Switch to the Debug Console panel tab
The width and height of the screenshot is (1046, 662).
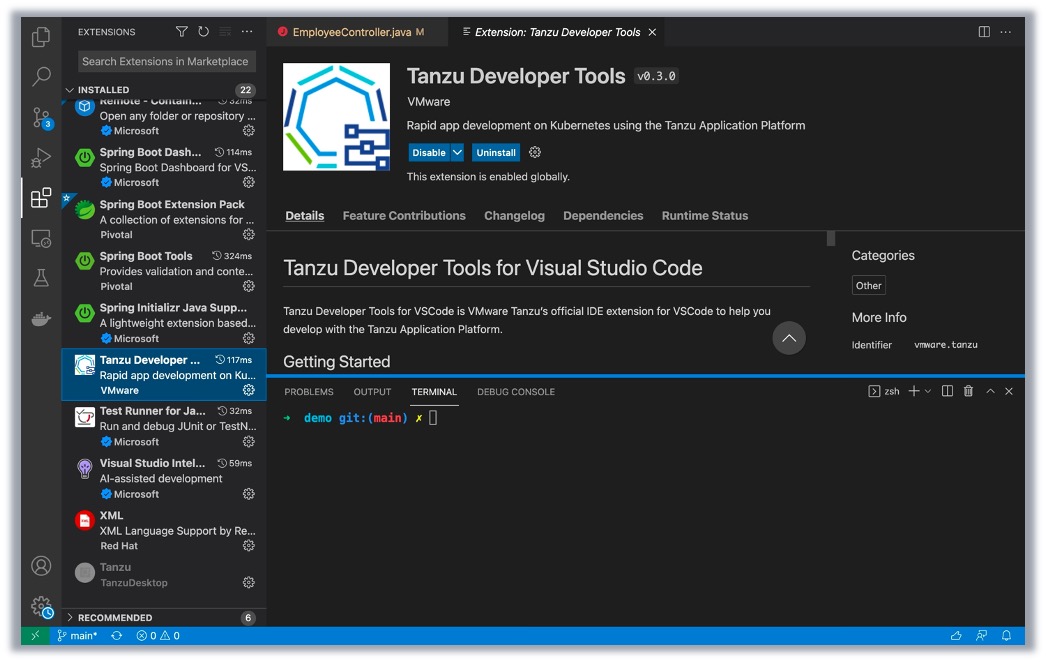tap(515, 392)
